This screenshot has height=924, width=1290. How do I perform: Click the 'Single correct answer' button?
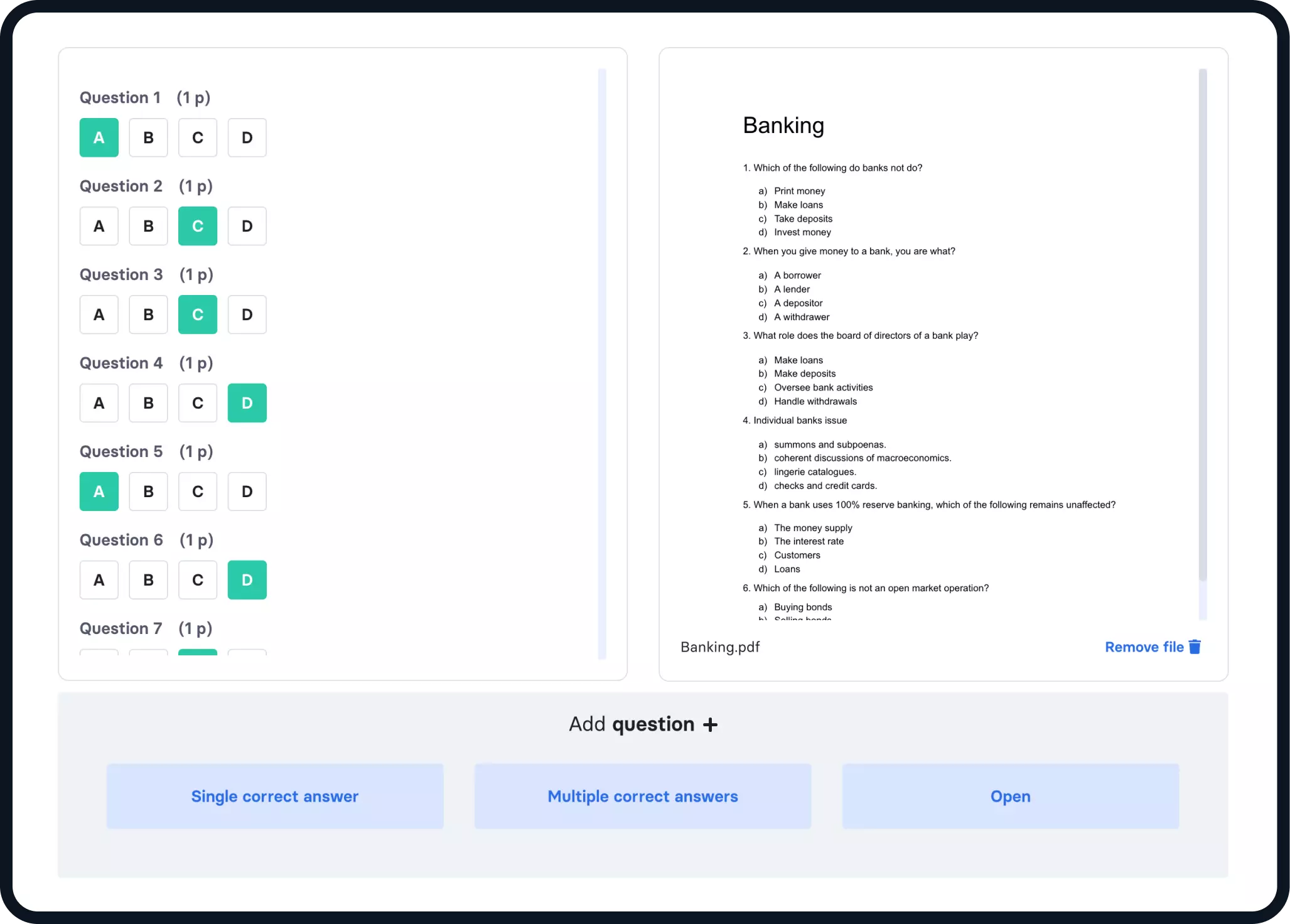[x=275, y=795]
